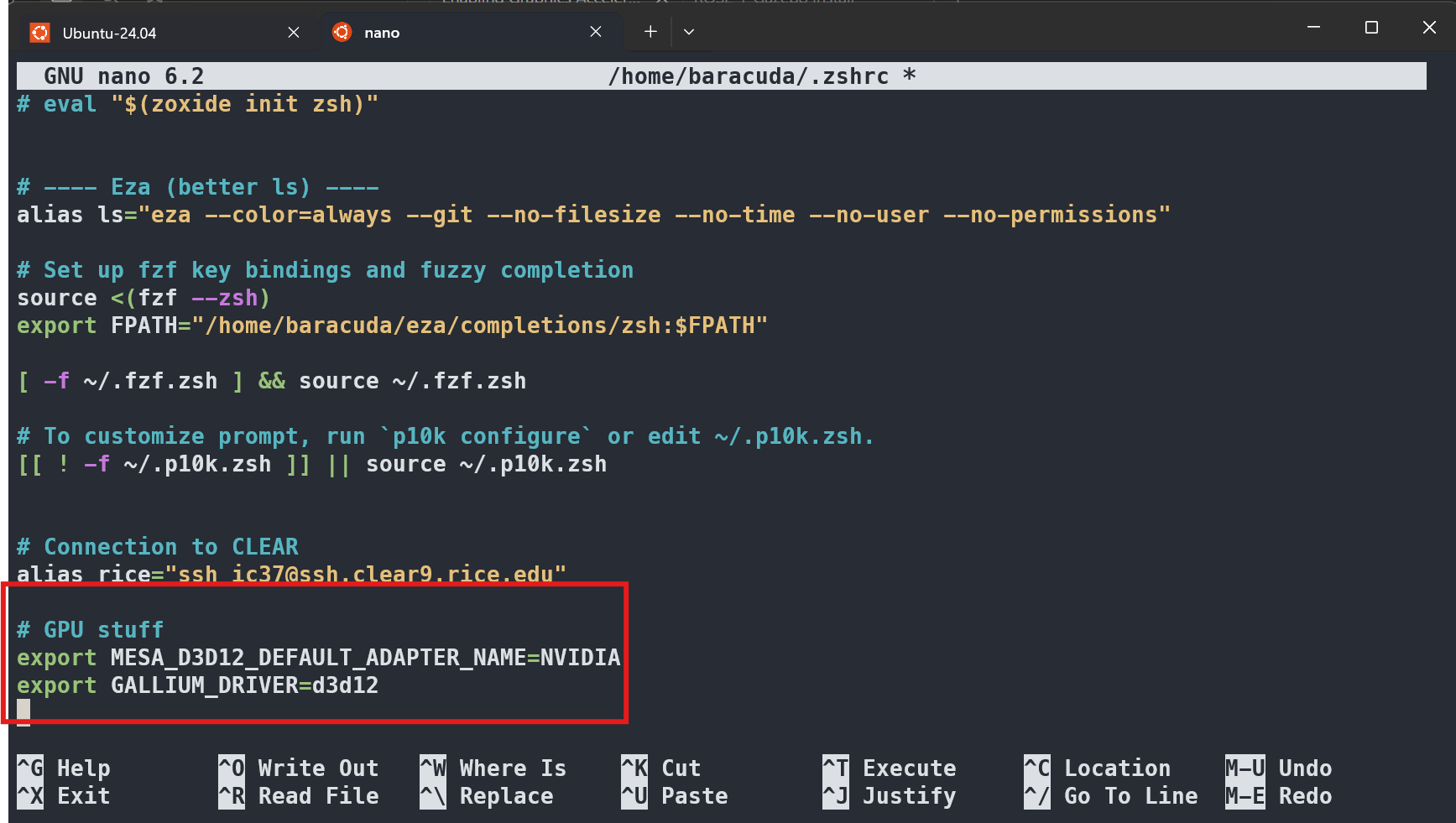Open a new tab with the plus button

[650, 32]
